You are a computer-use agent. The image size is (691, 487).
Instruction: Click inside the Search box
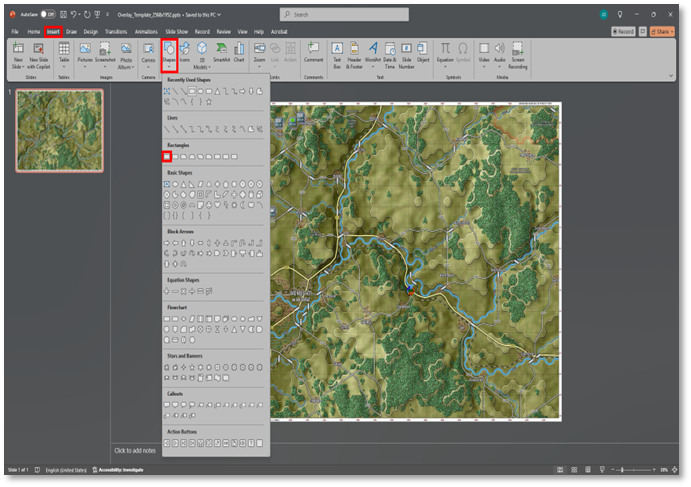click(344, 14)
